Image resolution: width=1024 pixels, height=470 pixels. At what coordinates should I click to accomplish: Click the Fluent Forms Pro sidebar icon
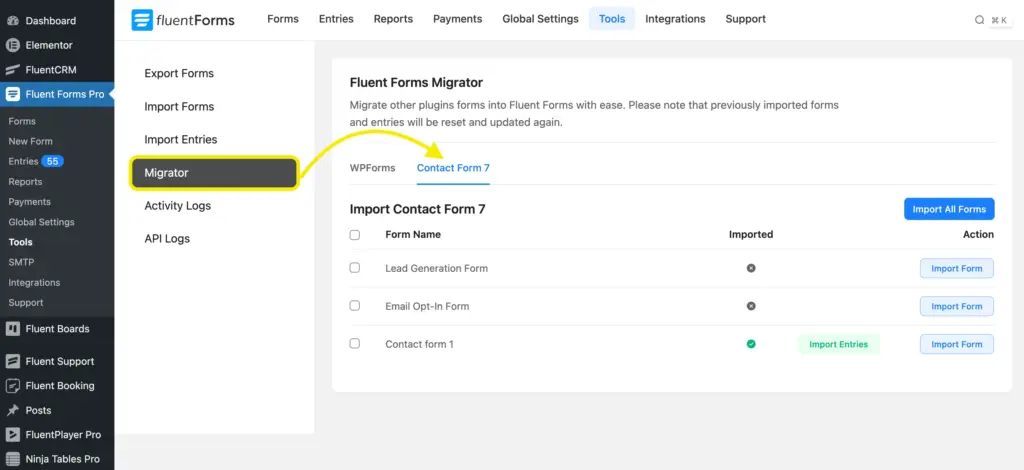coord(12,94)
